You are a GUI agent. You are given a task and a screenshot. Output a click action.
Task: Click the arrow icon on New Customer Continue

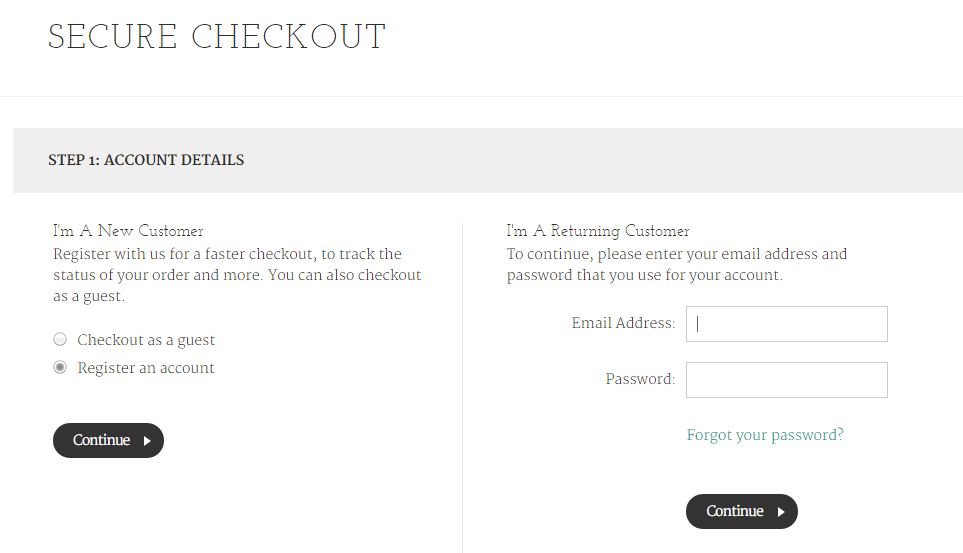147,441
